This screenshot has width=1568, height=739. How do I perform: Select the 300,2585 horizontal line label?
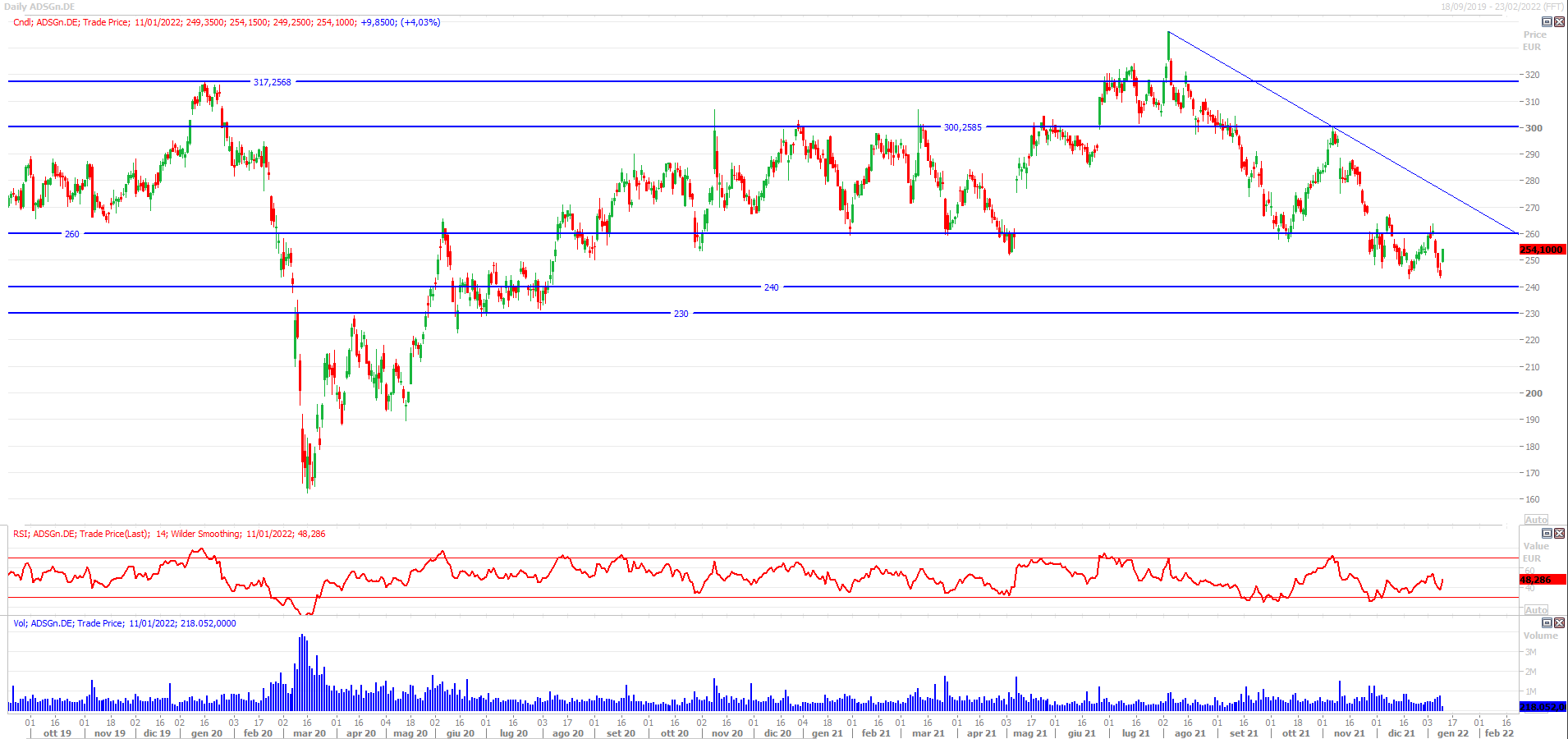pyautogui.click(x=962, y=127)
